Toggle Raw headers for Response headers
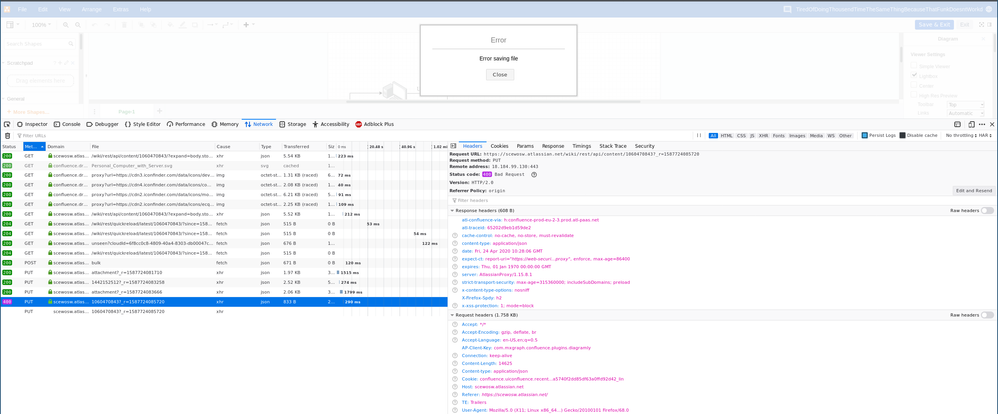Image resolution: width=998 pixels, height=414 pixels. [987, 210]
